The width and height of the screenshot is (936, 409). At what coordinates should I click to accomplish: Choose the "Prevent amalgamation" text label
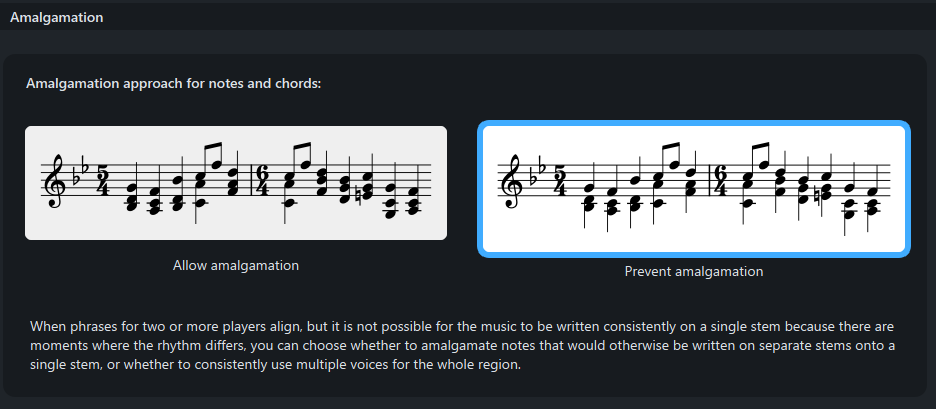click(x=694, y=271)
